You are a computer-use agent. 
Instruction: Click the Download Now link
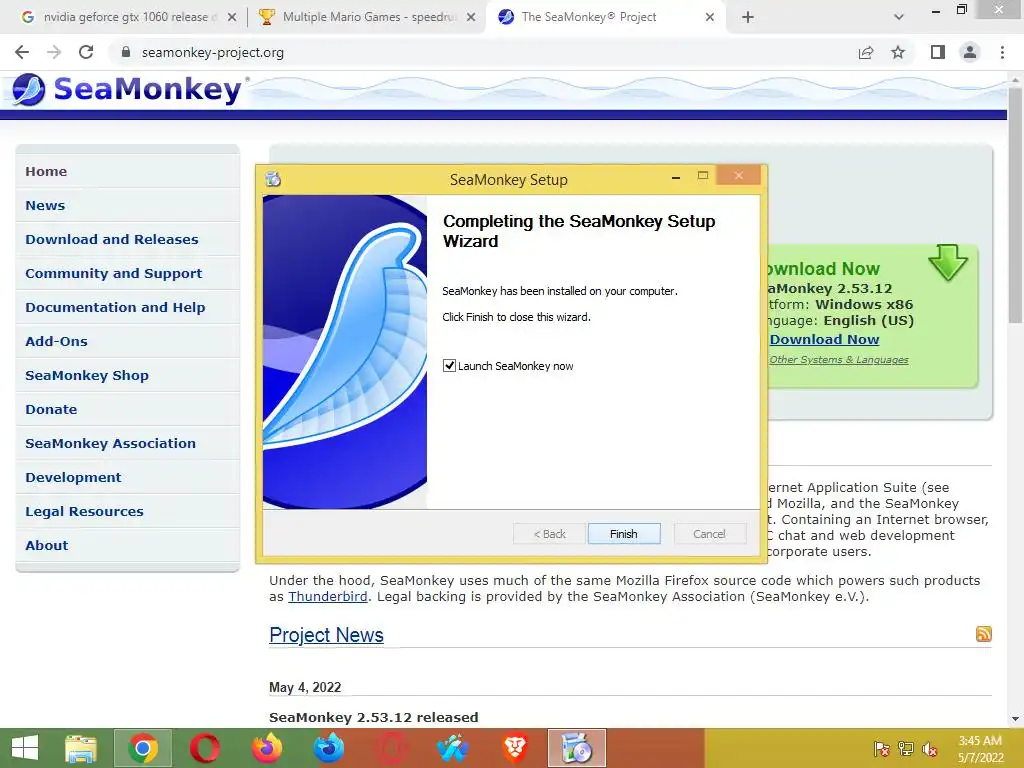pyautogui.click(x=824, y=340)
